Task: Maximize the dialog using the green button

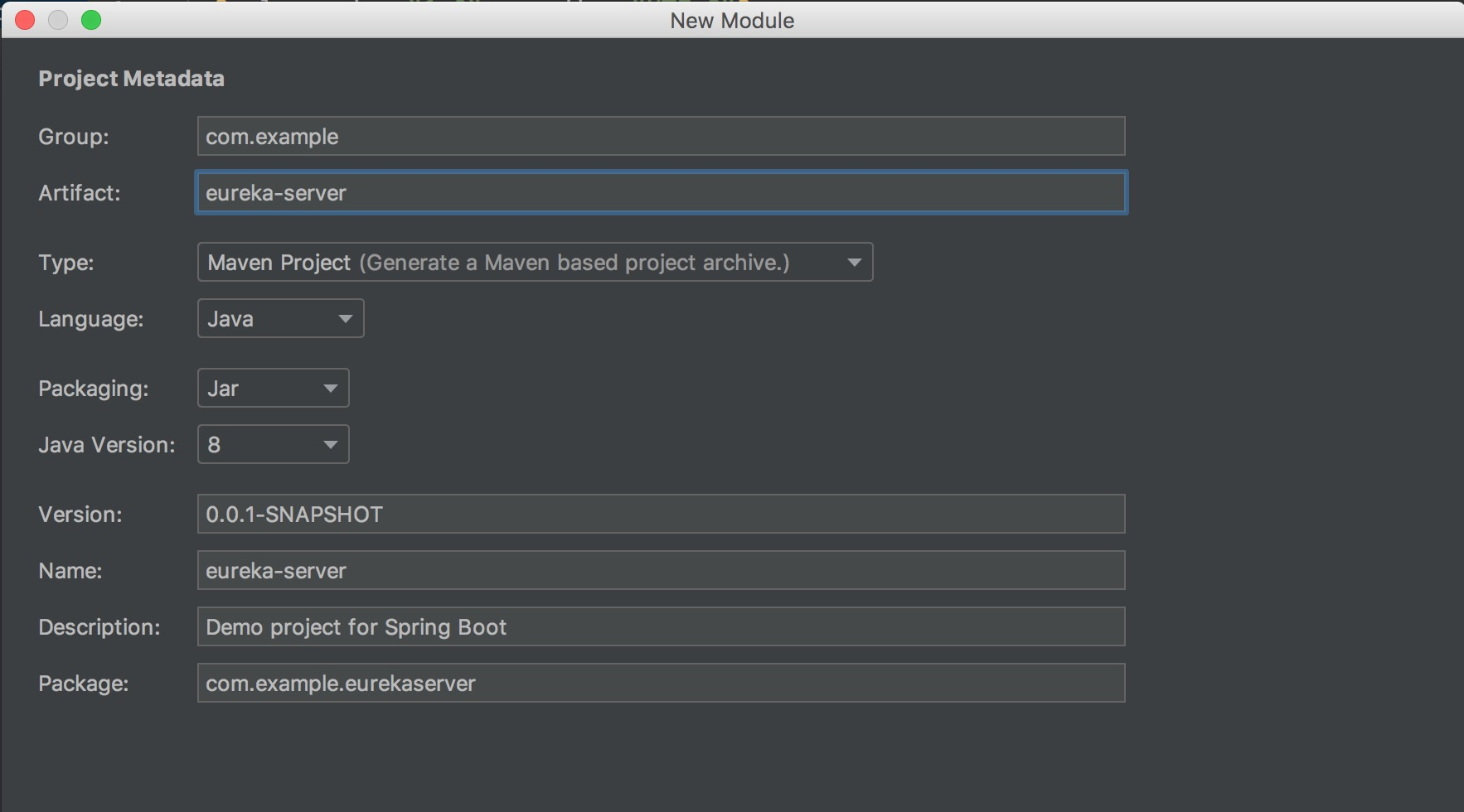Action: (x=91, y=20)
